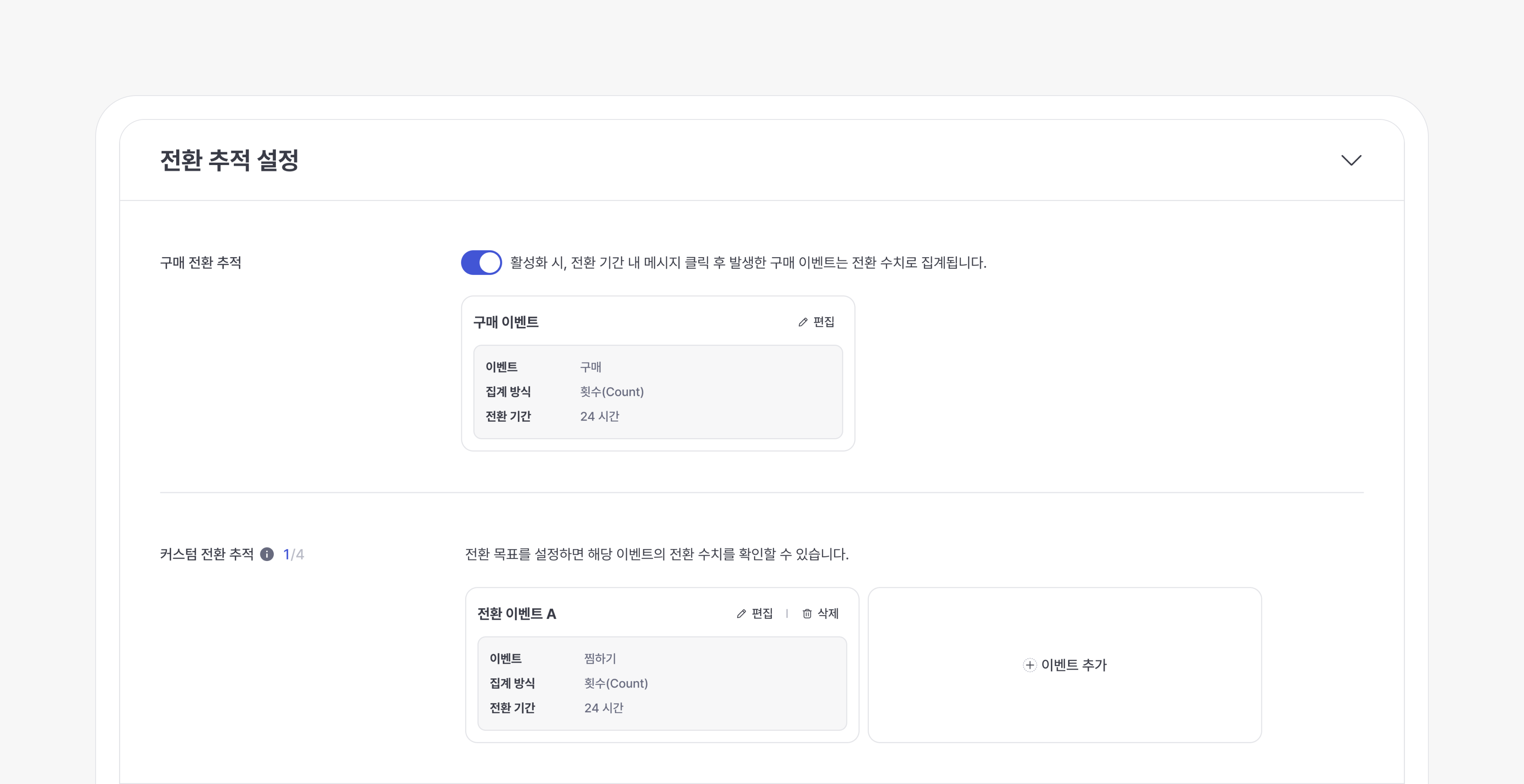Click info icon beside 커스텀 전환 추적
This screenshot has height=784, width=1524.
click(x=267, y=554)
